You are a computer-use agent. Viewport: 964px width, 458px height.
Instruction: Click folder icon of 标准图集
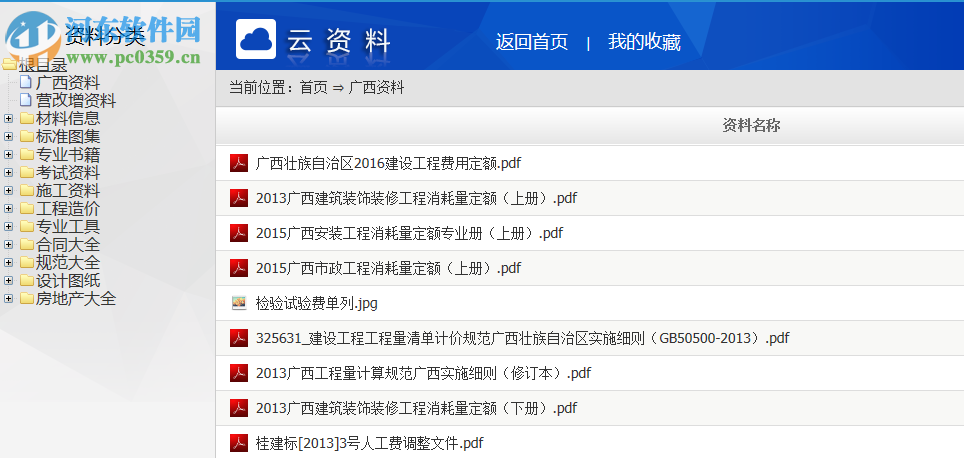point(26,136)
